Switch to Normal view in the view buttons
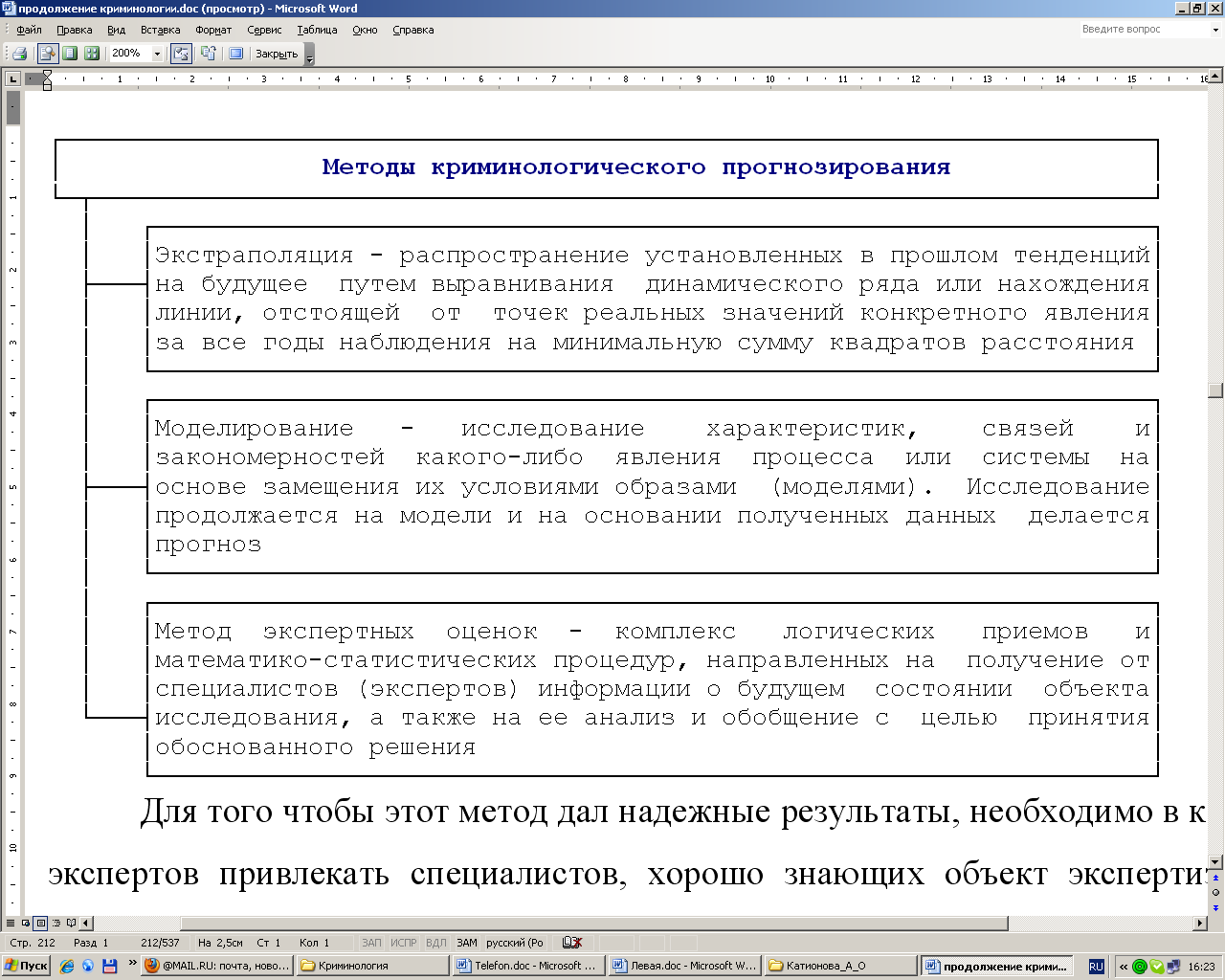1225x980 pixels. 11,924
